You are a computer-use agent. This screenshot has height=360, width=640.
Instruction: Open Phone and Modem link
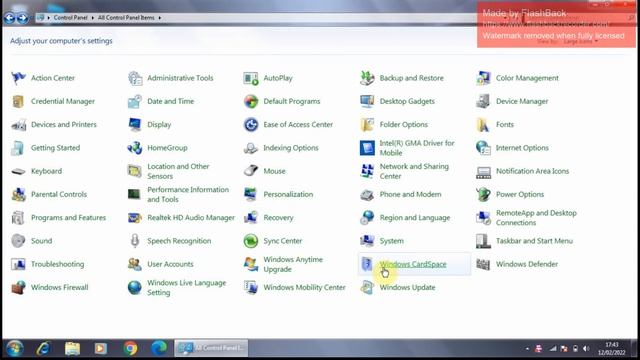pyautogui.click(x=410, y=194)
